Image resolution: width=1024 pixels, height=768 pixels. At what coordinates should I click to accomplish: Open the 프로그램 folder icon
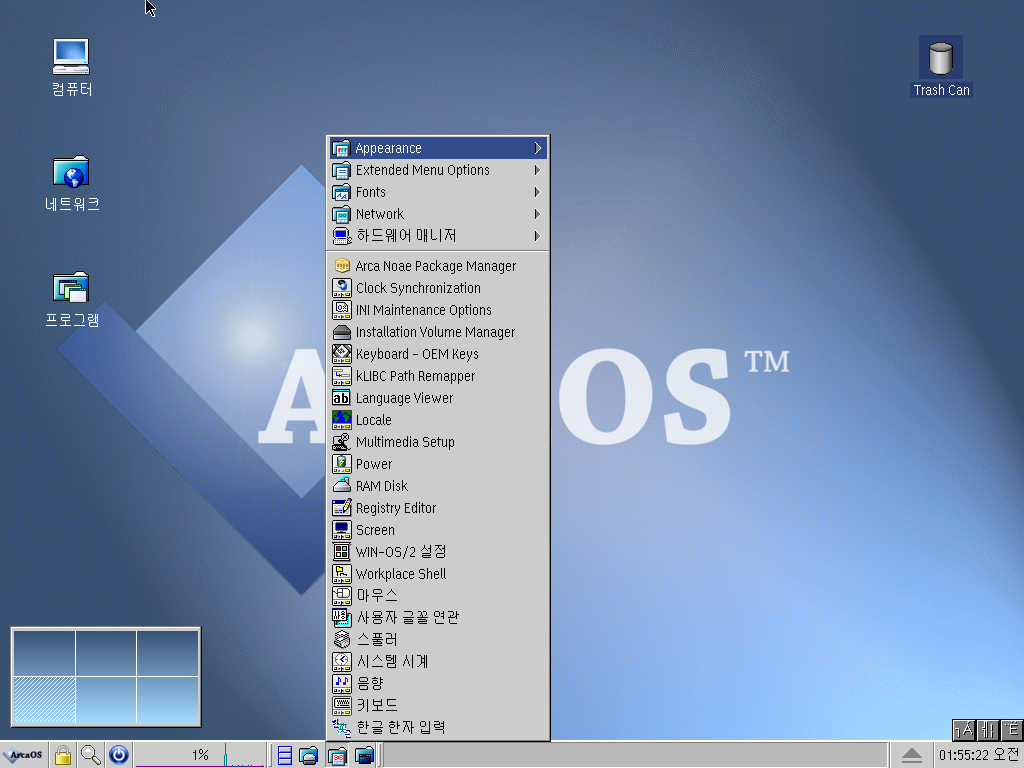point(71,289)
